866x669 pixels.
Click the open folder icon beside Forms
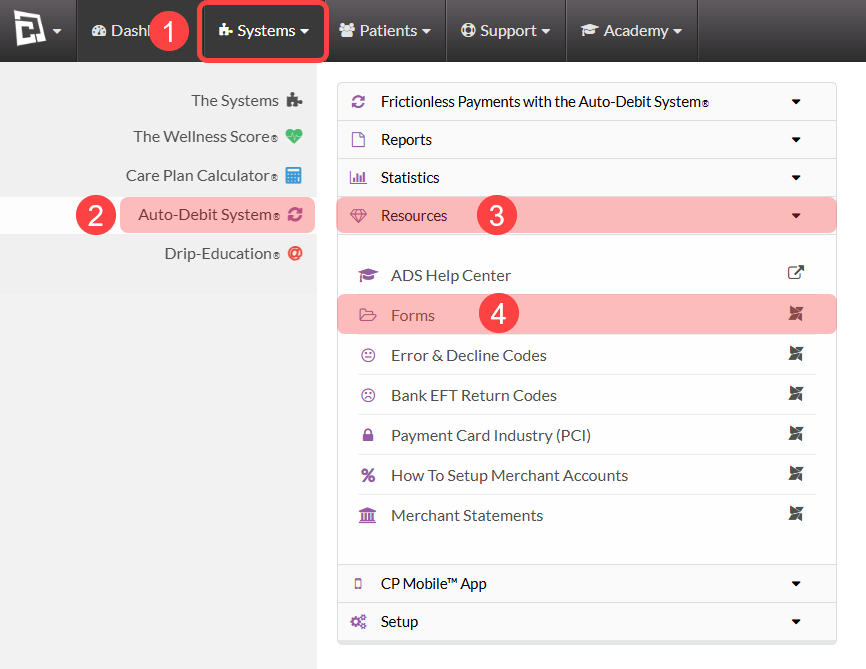(x=368, y=315)
